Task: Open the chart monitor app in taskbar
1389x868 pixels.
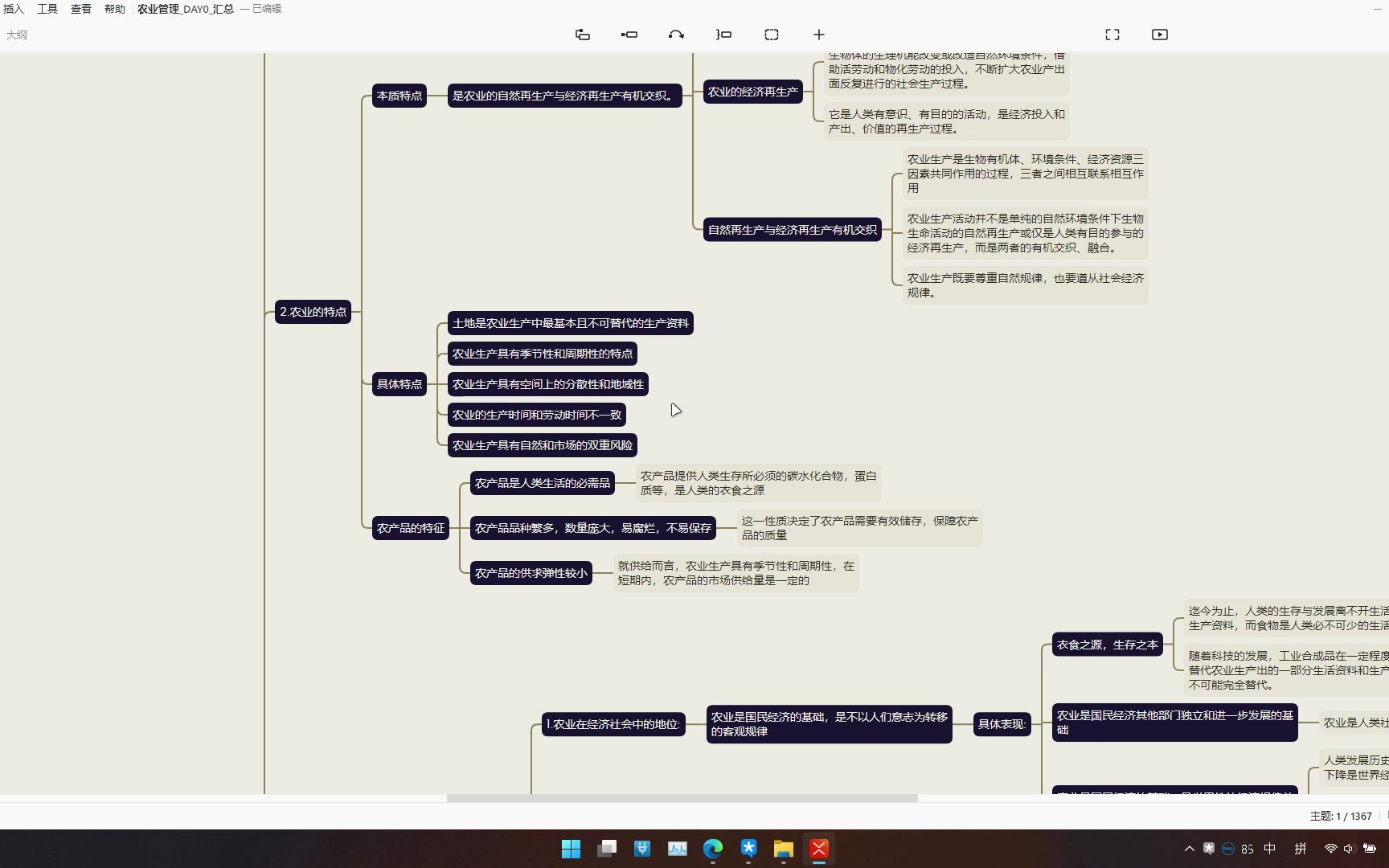Action: pos(678,849)
